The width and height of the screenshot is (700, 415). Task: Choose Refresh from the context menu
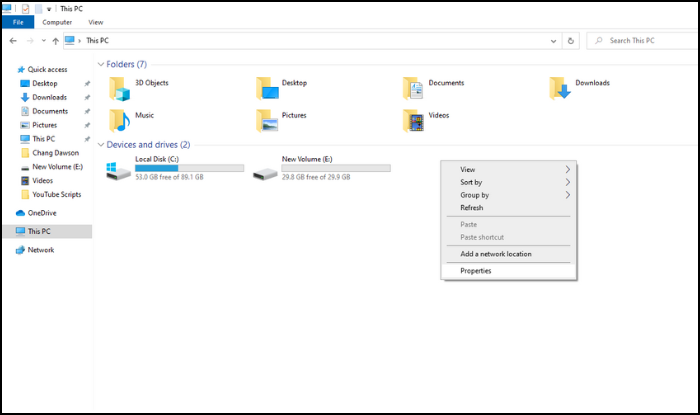[x=508, y=208]
